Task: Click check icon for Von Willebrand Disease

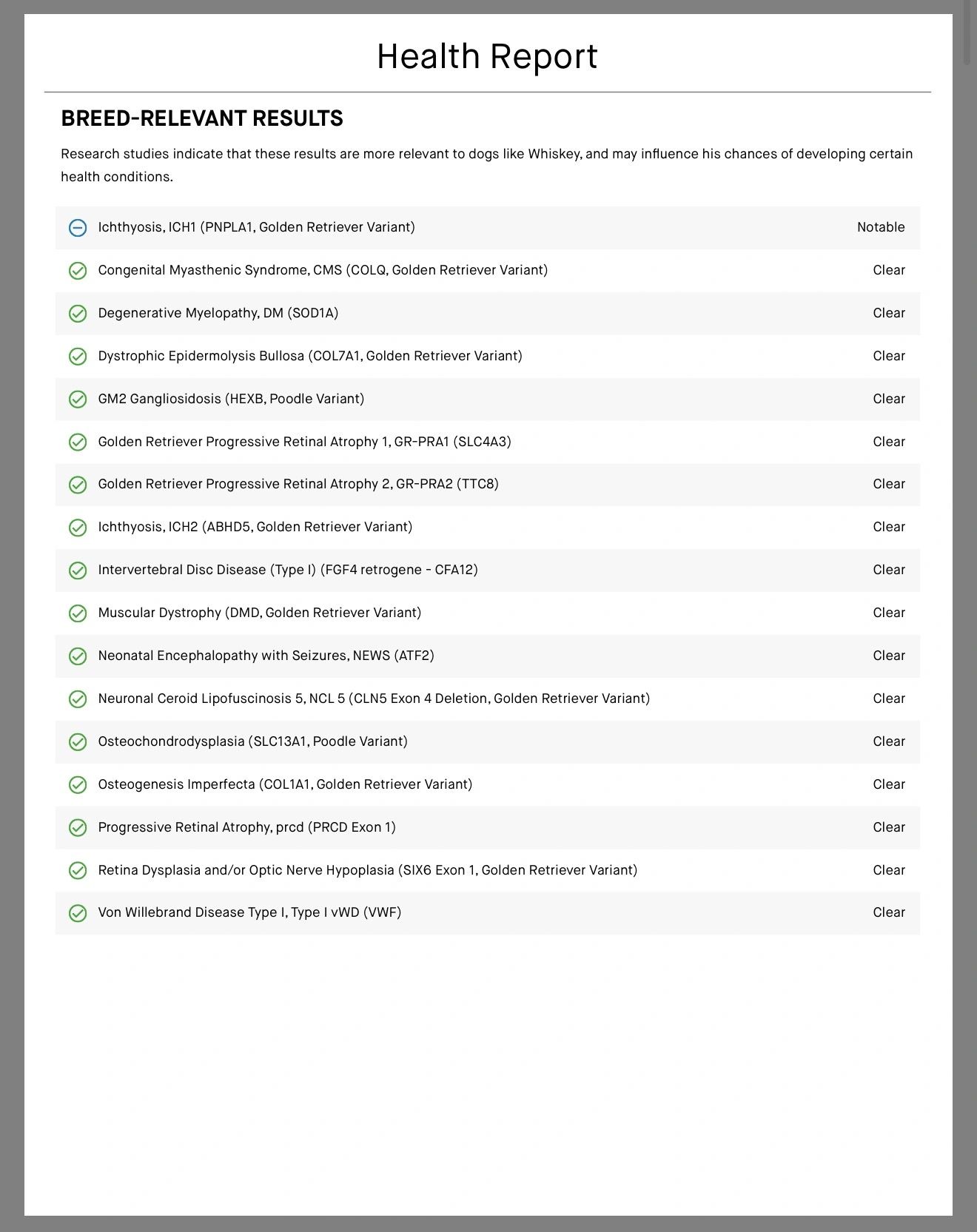Action: coord(78,913)
